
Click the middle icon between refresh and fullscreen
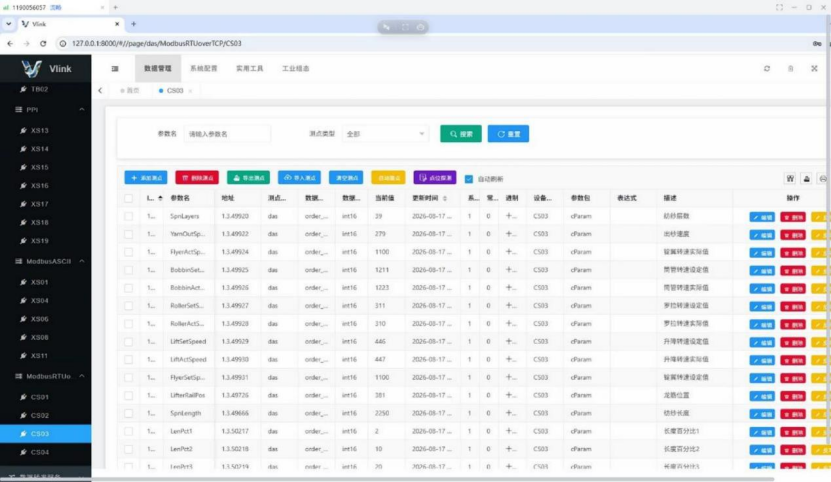pos(791,68)
